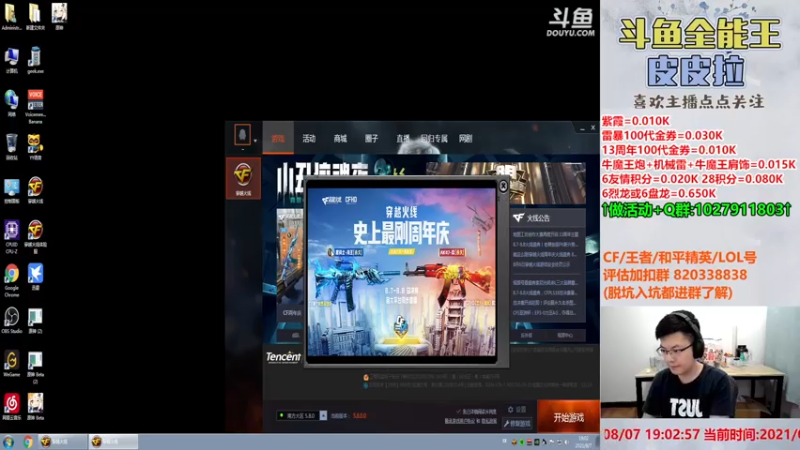Click the Tencent logo in the launcher
Viewport: 800px width, 450px height.
tap(283, 357)
